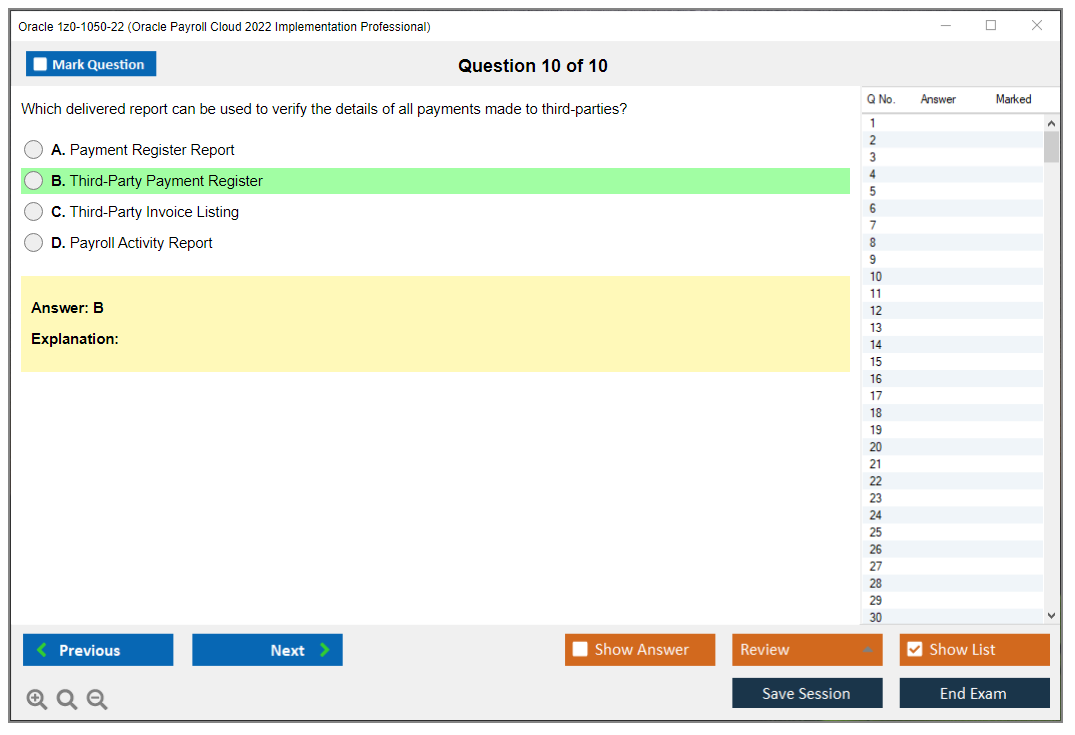The width and height of the screenshot is (1075, 735).
Task: Click the End Exam button
Action: (974, 692)
